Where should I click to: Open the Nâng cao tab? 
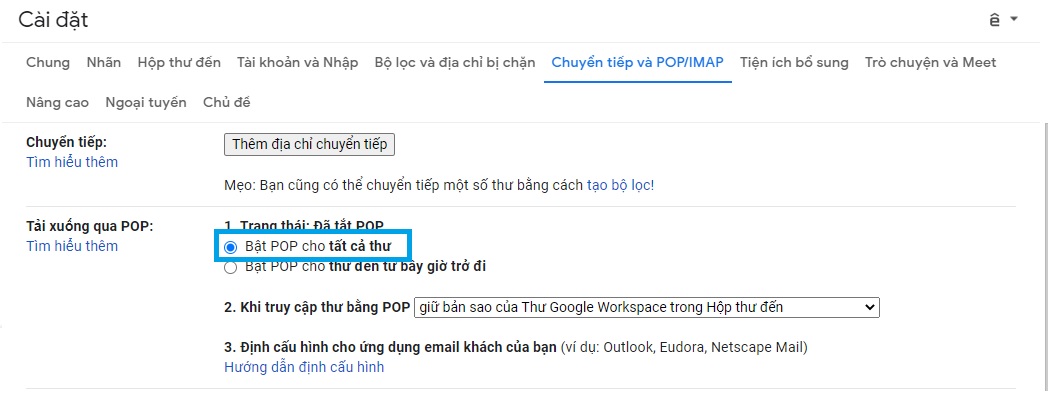[x=57, y=103]
